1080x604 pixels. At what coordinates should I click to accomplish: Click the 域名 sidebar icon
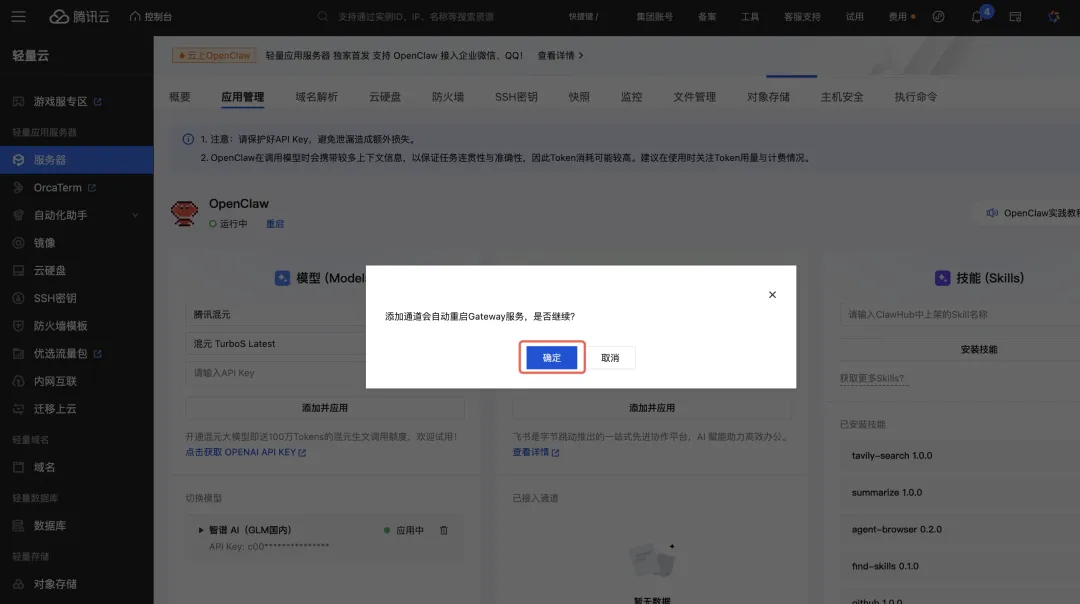click(x=19, y=467)
